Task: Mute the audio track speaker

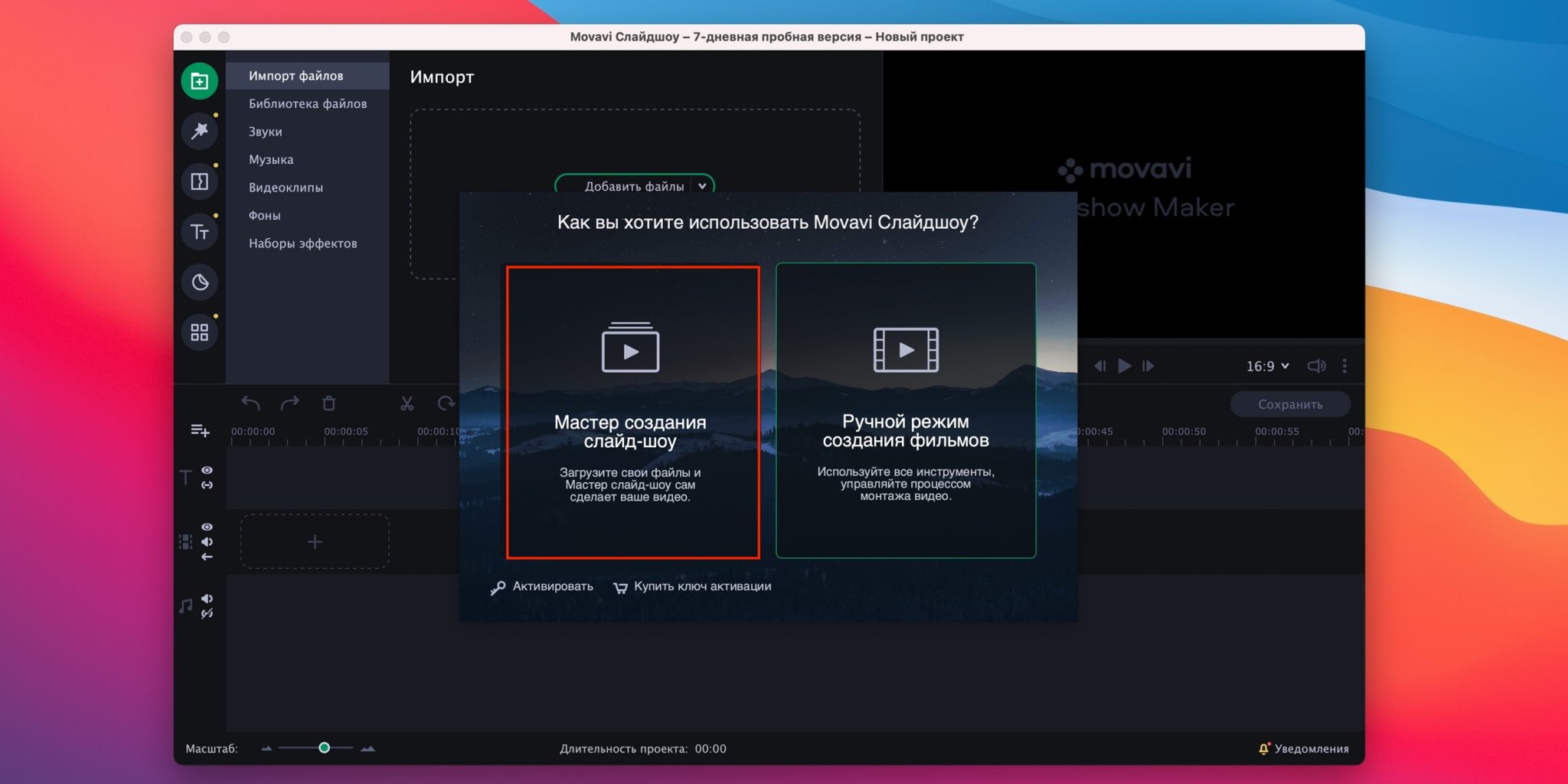Action: pyautogui.click(x=207, y=599)
